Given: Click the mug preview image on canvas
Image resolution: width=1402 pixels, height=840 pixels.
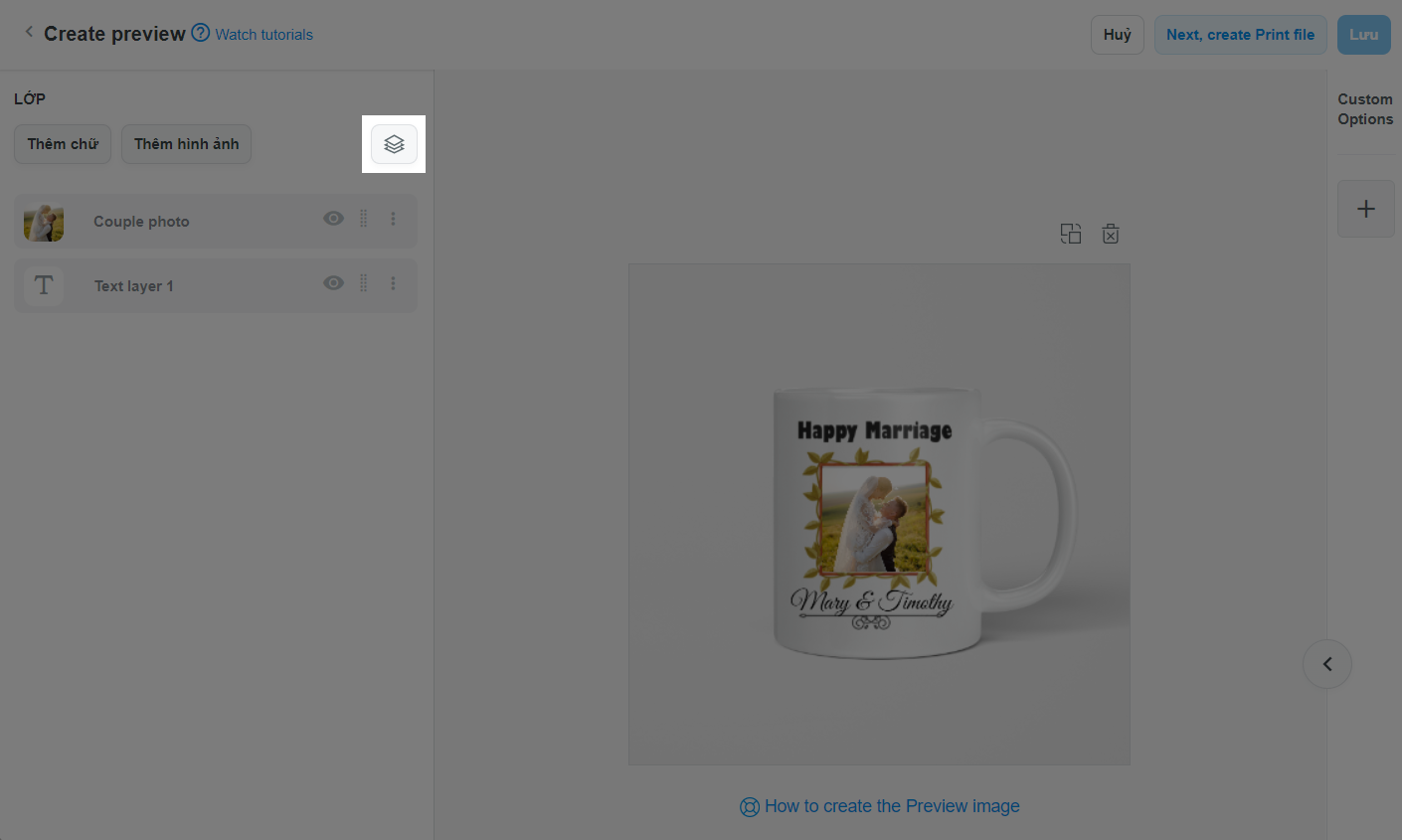Looking at the screenshot, I should pos(879,514).
